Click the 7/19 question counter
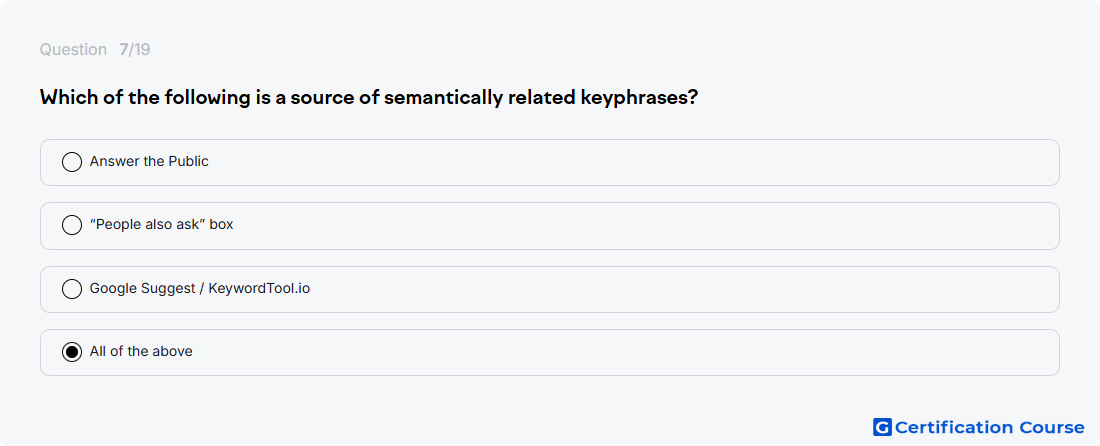This screenshot has width=1100, height=446. tap(135, 50)
